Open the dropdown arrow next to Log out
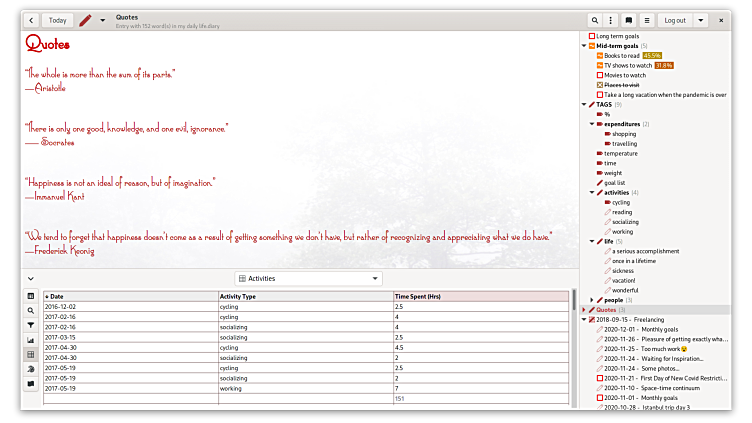The height and width of the screenshot is (423, 752). tap(701, 20)
